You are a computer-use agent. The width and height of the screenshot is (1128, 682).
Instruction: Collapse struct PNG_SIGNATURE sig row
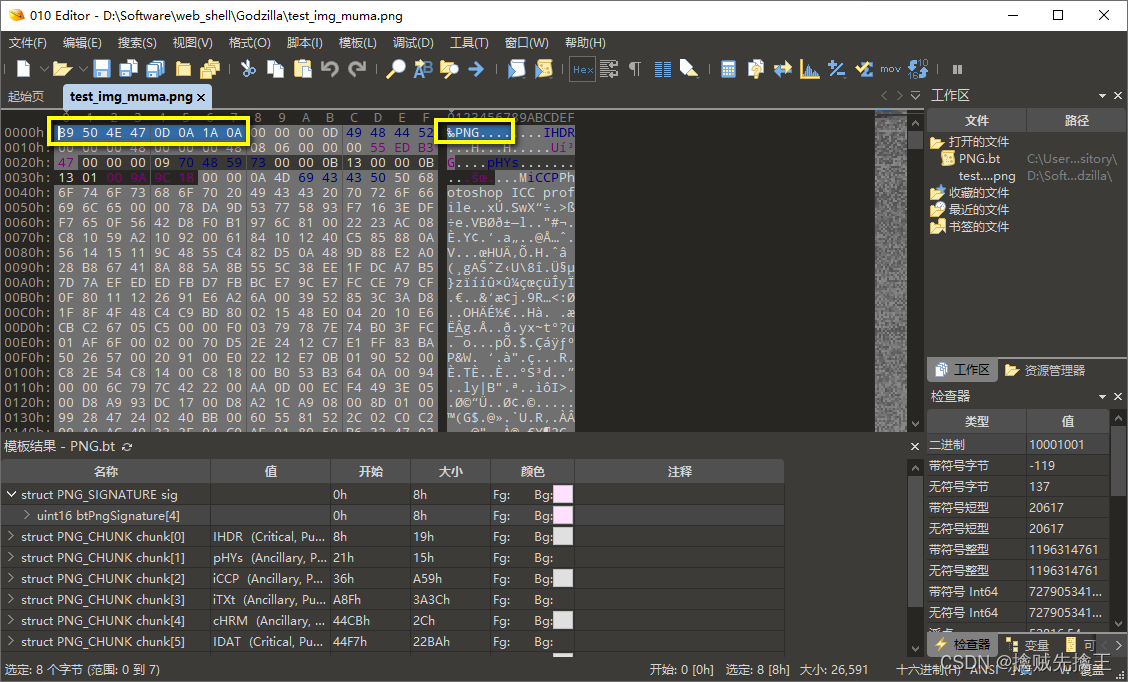[x=12, y=495]
